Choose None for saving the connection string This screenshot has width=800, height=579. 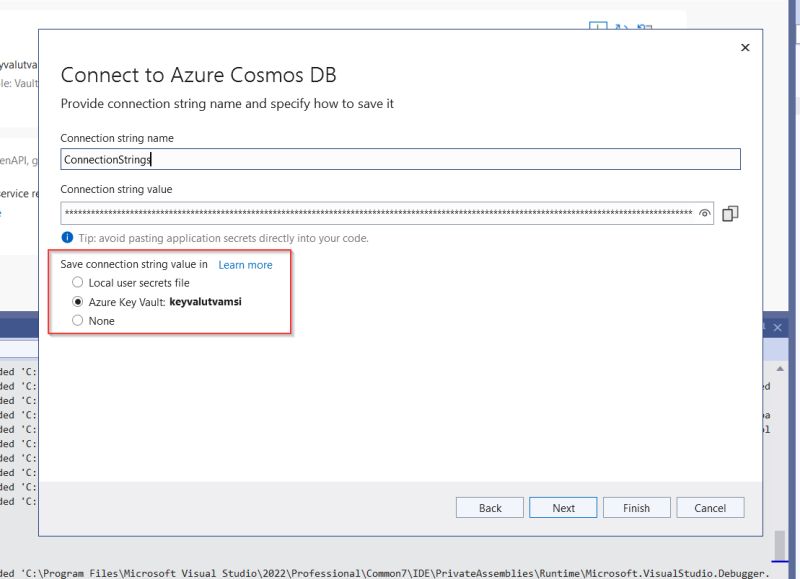(77, 320)
